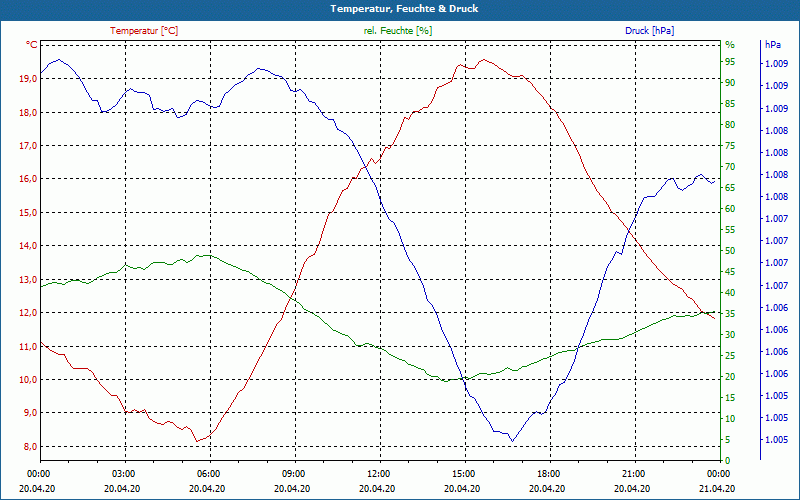The image size is (800, 500).
Task: Click the 15,0 temperature axis value
Action: click(28, 212)
